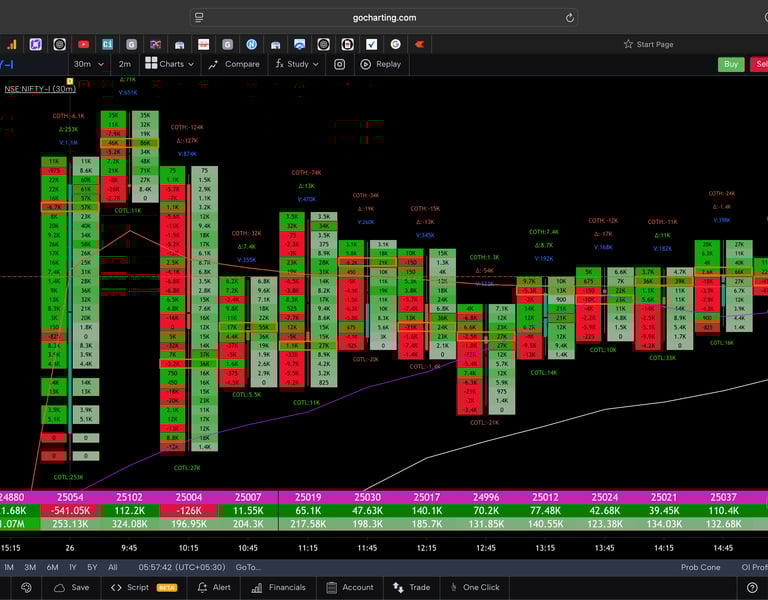The height and width of the screenshot is (600, 768).
Task: Click the Trade arrows icon
Action: (x=398, y=587)
